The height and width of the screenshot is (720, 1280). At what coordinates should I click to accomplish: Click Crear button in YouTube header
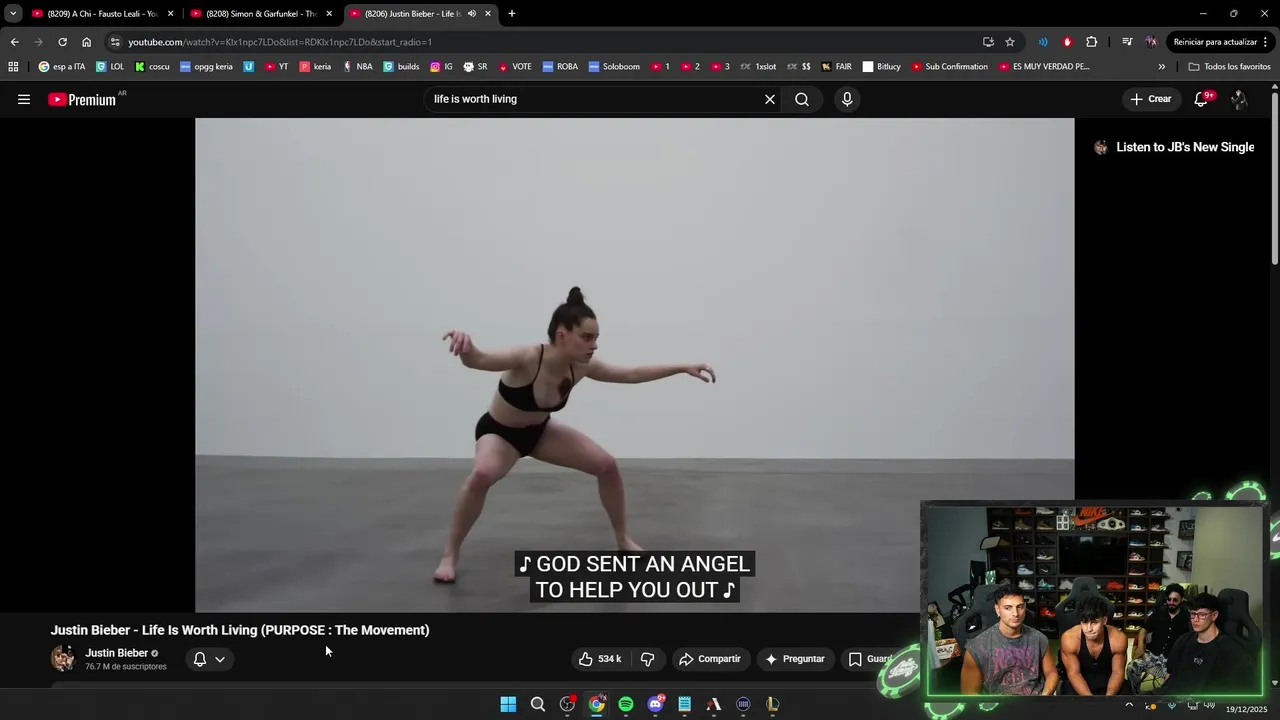coord(1150,99)
